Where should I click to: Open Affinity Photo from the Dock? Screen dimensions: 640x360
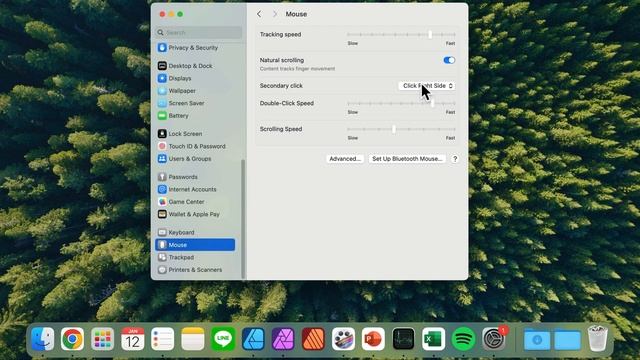click(x=283, y=339)
